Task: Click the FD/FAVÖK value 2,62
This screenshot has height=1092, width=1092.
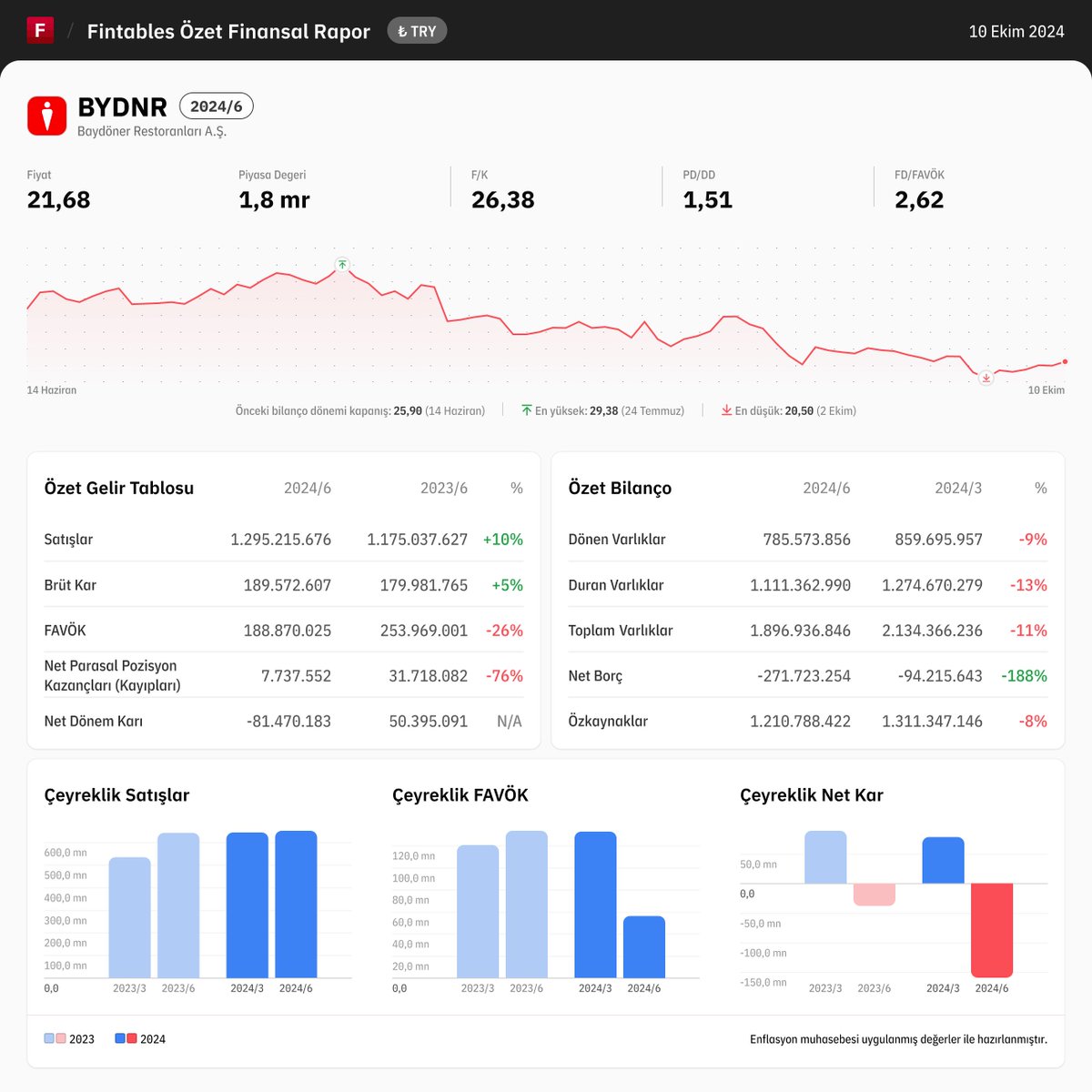Action: point(919,200)
